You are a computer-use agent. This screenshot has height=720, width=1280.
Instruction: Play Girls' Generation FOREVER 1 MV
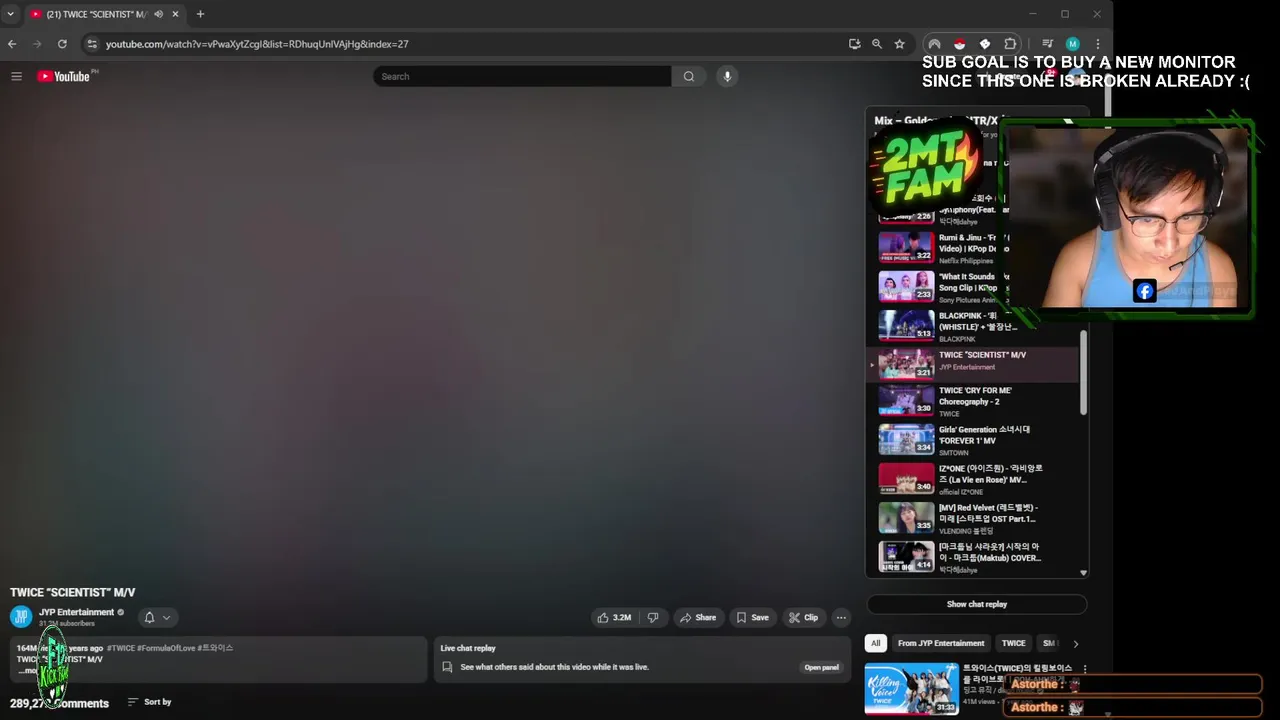tap(973, 442)
